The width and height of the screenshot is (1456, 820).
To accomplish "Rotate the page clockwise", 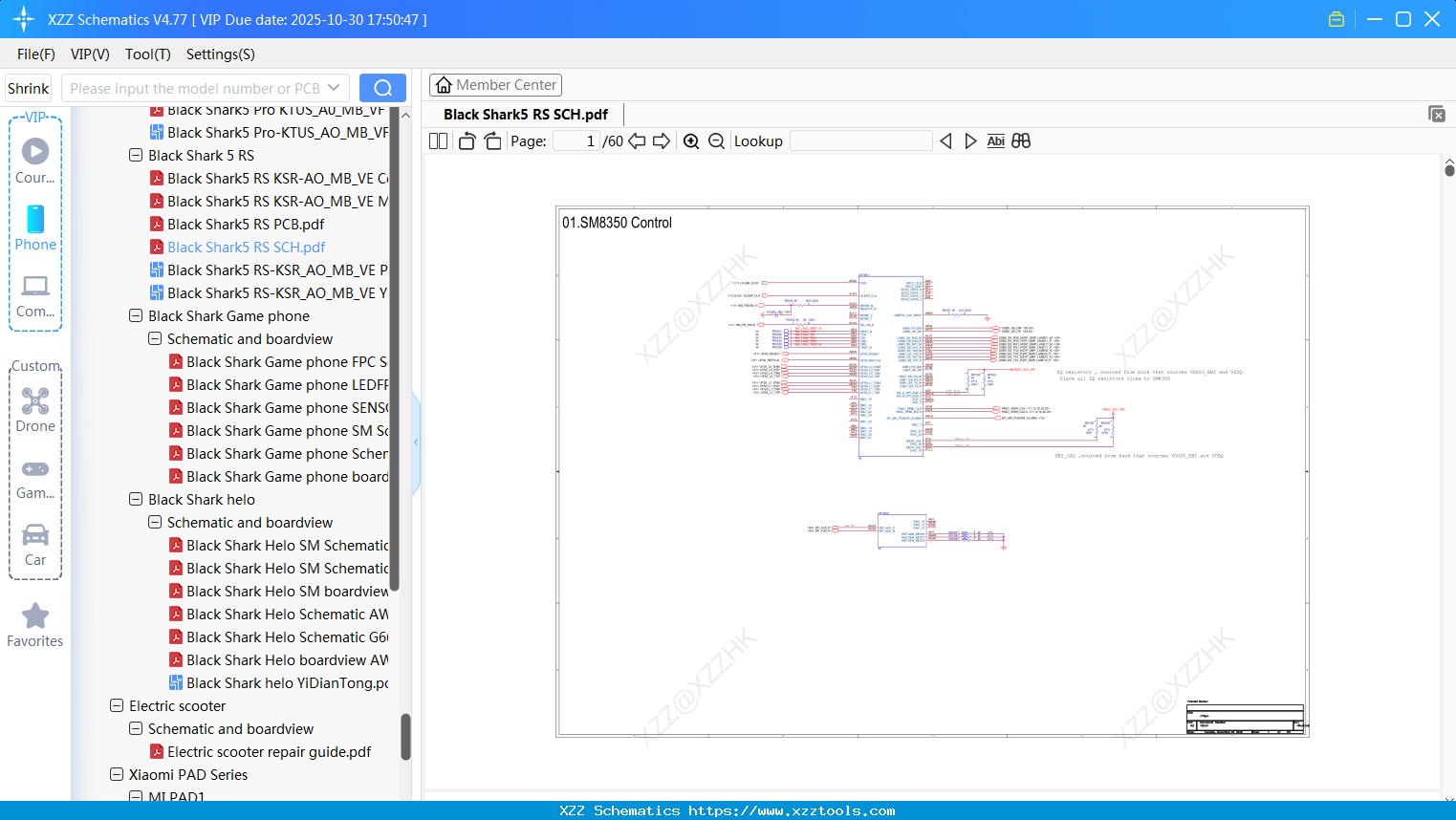I will 492,141.
